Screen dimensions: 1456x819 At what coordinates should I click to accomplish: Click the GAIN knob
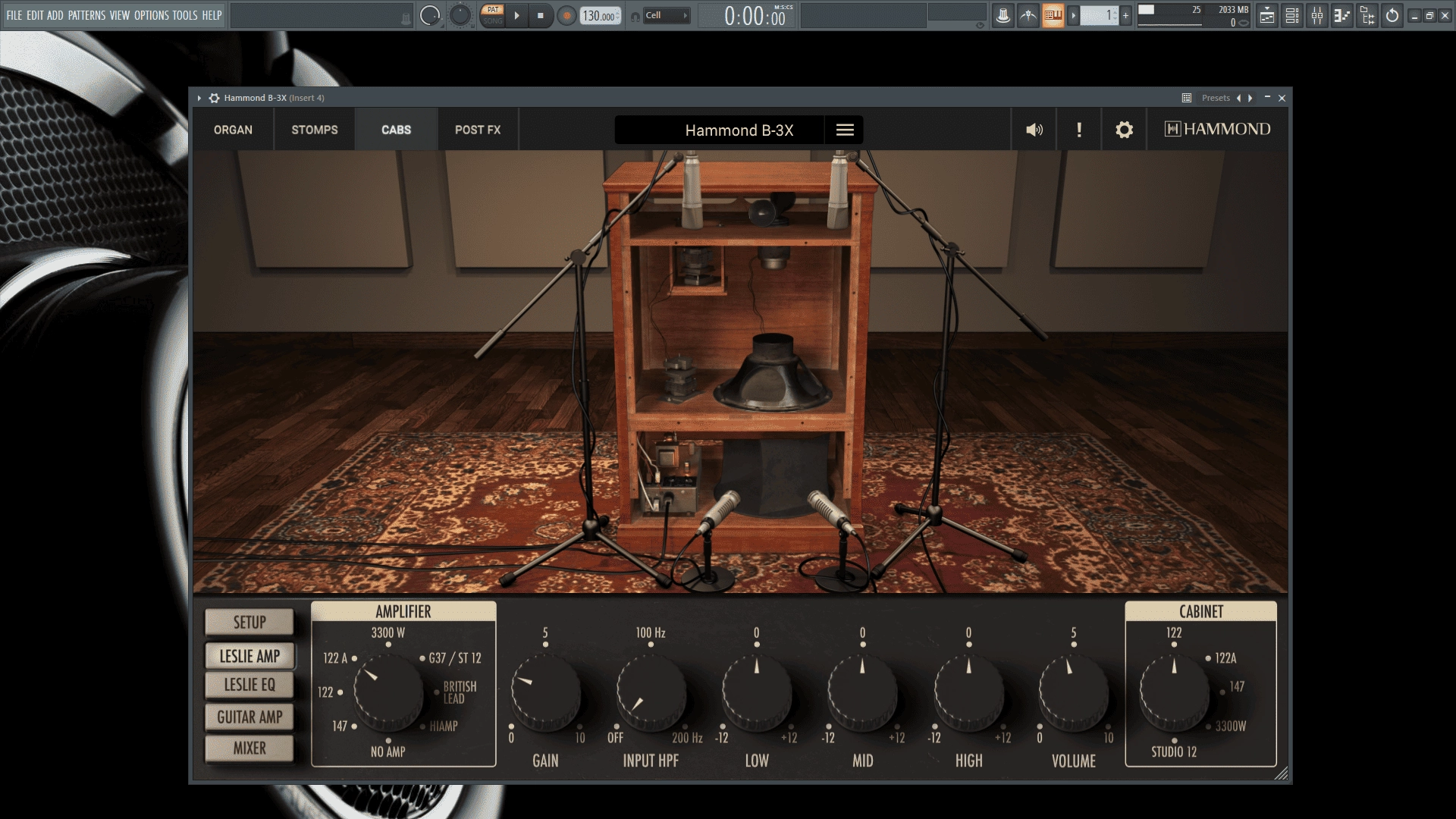545,692
